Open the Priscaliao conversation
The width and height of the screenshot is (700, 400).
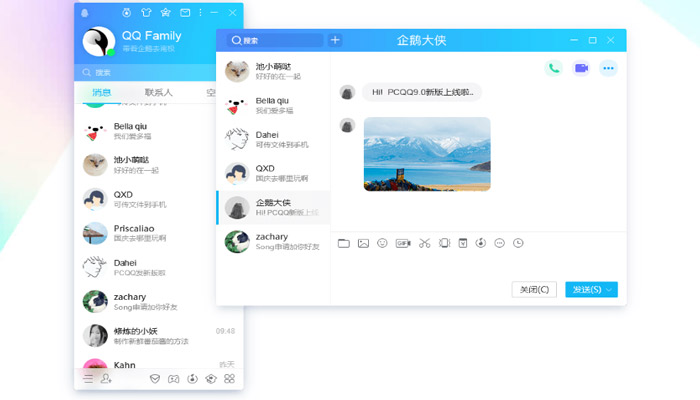click(x=145, y=233)
